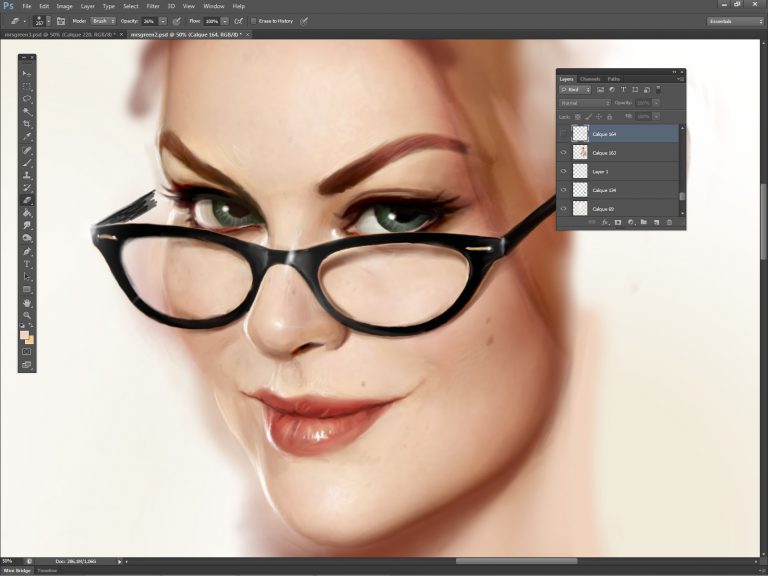Add a layer mask
The height and width of the screenshot is (576, 768).
pyautogui.click(x=618, y=222)
